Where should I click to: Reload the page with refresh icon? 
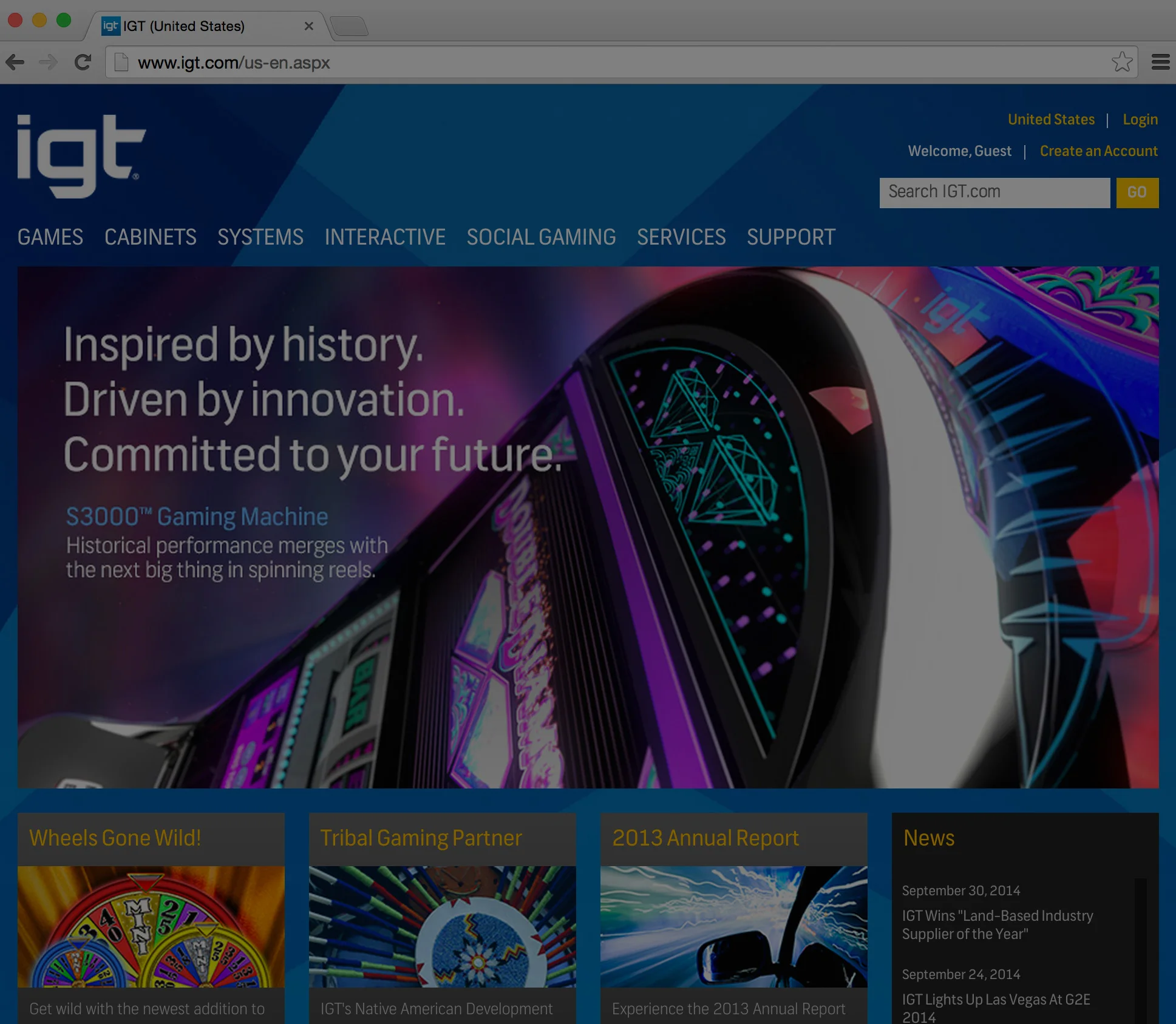click(x=83, y=62)
